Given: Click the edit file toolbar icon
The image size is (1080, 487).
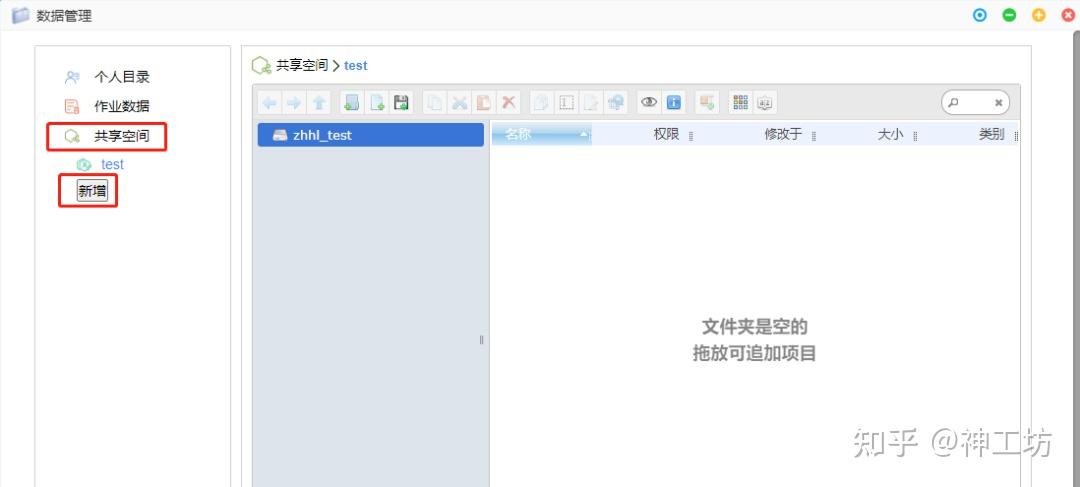Looking at the screenshot, I should point(591,103).
